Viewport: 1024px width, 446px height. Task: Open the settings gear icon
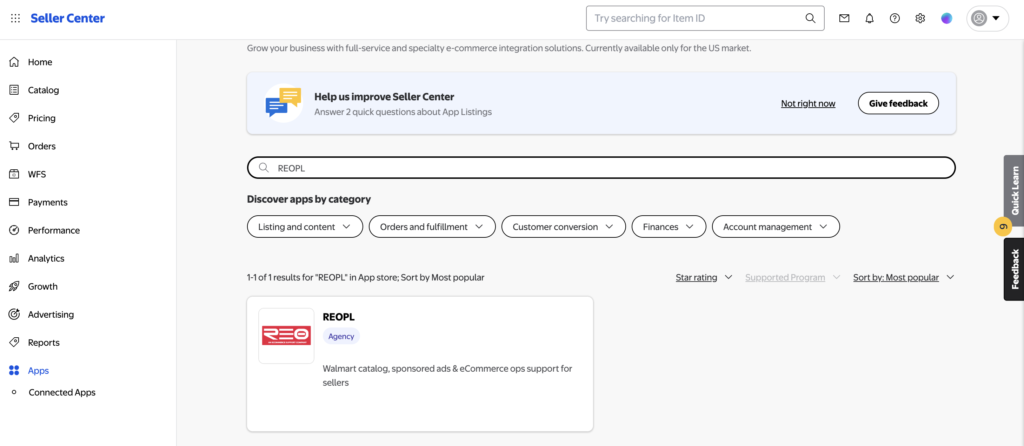(x=920, y=18)
